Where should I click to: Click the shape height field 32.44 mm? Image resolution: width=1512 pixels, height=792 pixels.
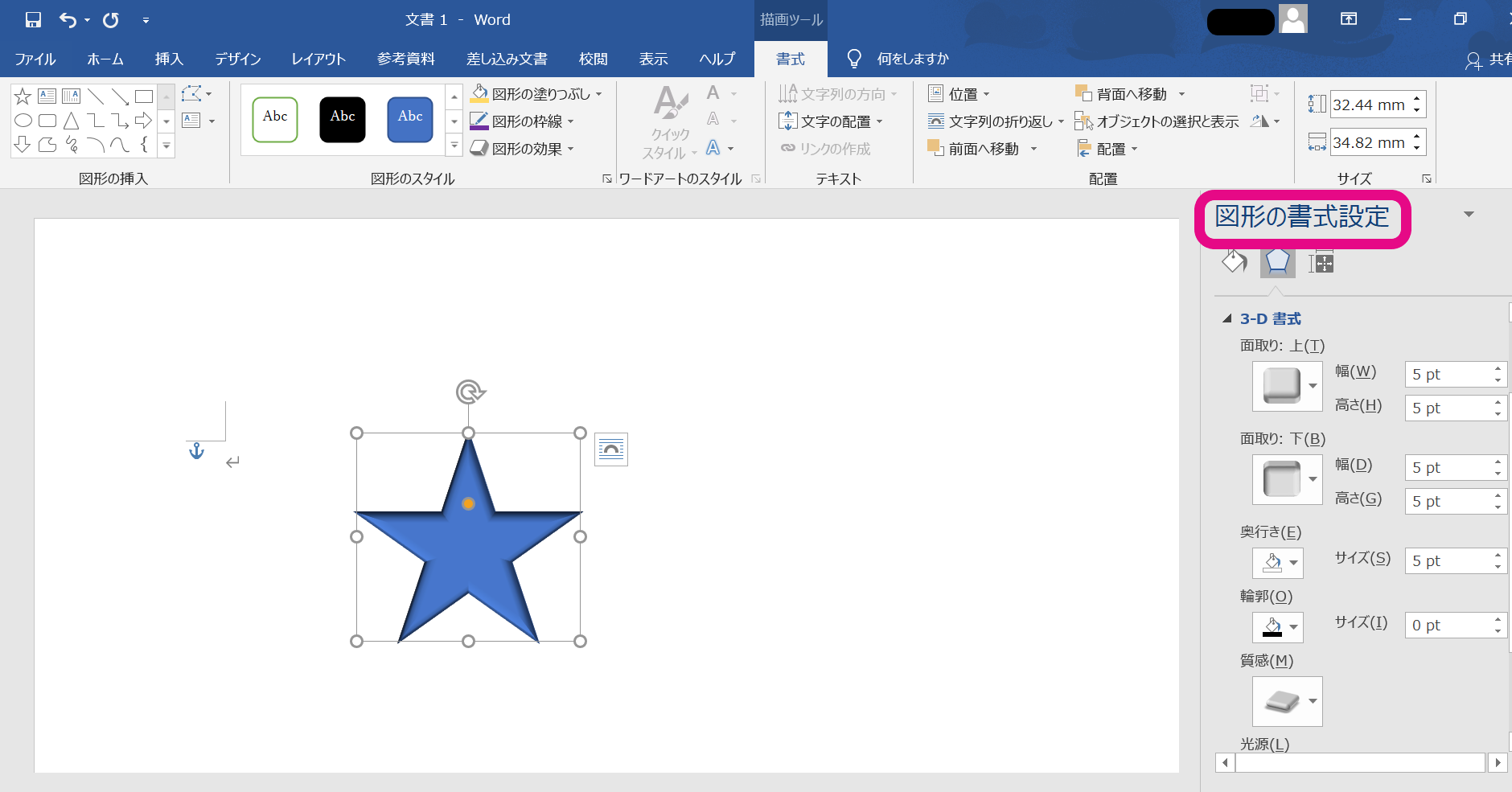coord(1369,105)
